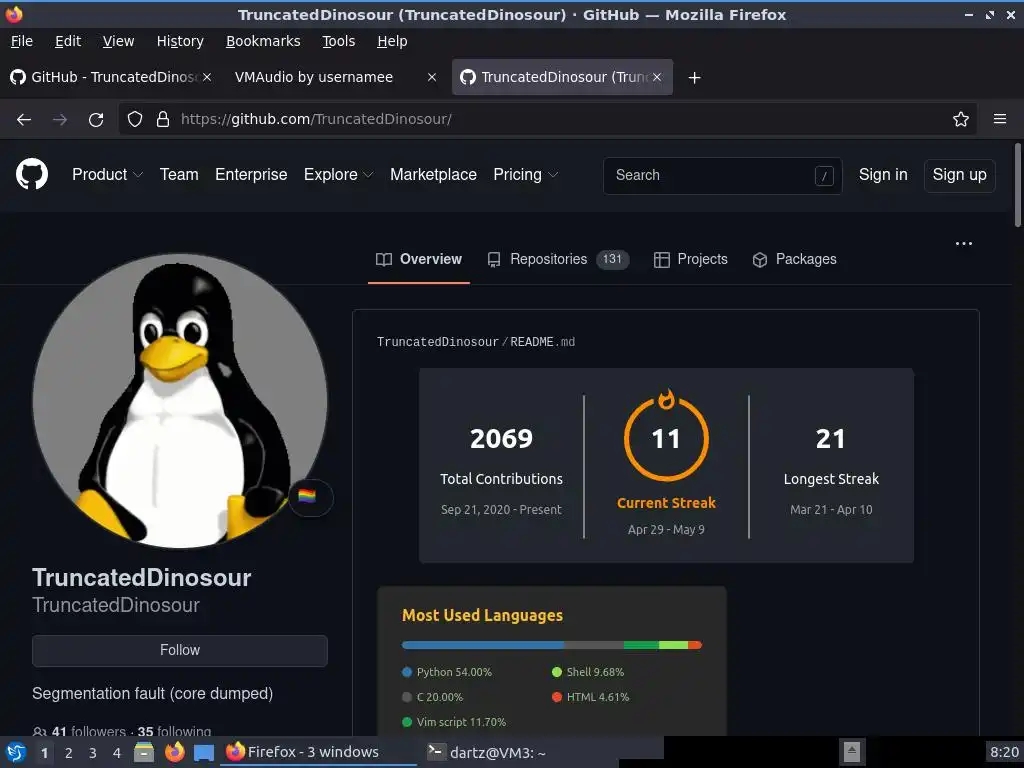Open the file manager taskbar icon
Screen dimensions: 1024x768
[144, 752]
